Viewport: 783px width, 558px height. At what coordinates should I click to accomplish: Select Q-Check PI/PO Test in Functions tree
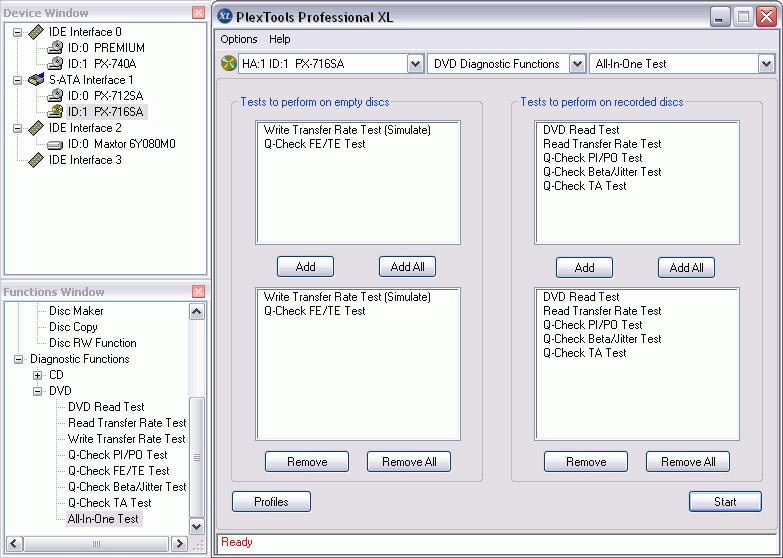(117, 455)
